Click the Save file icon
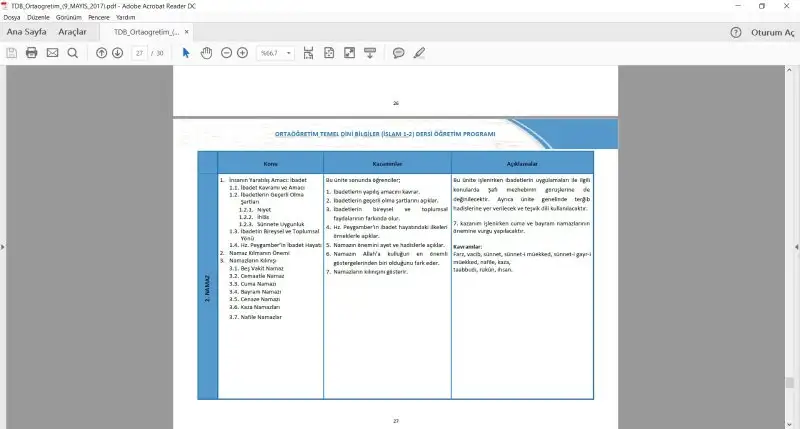This screenshot has height=429, width=800. point(11,53)
